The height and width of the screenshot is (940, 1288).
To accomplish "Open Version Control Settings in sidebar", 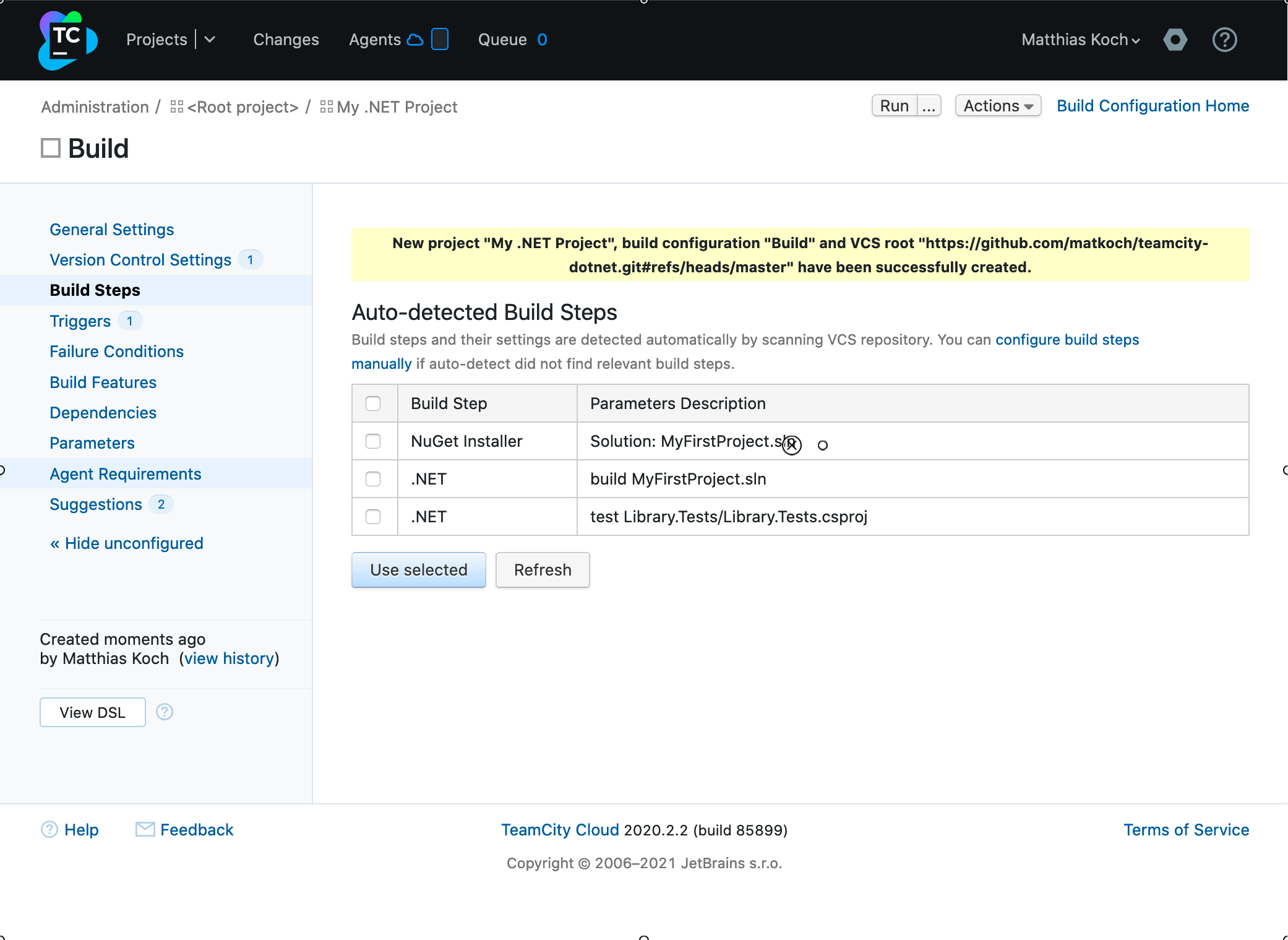I will tap(140, 260).
